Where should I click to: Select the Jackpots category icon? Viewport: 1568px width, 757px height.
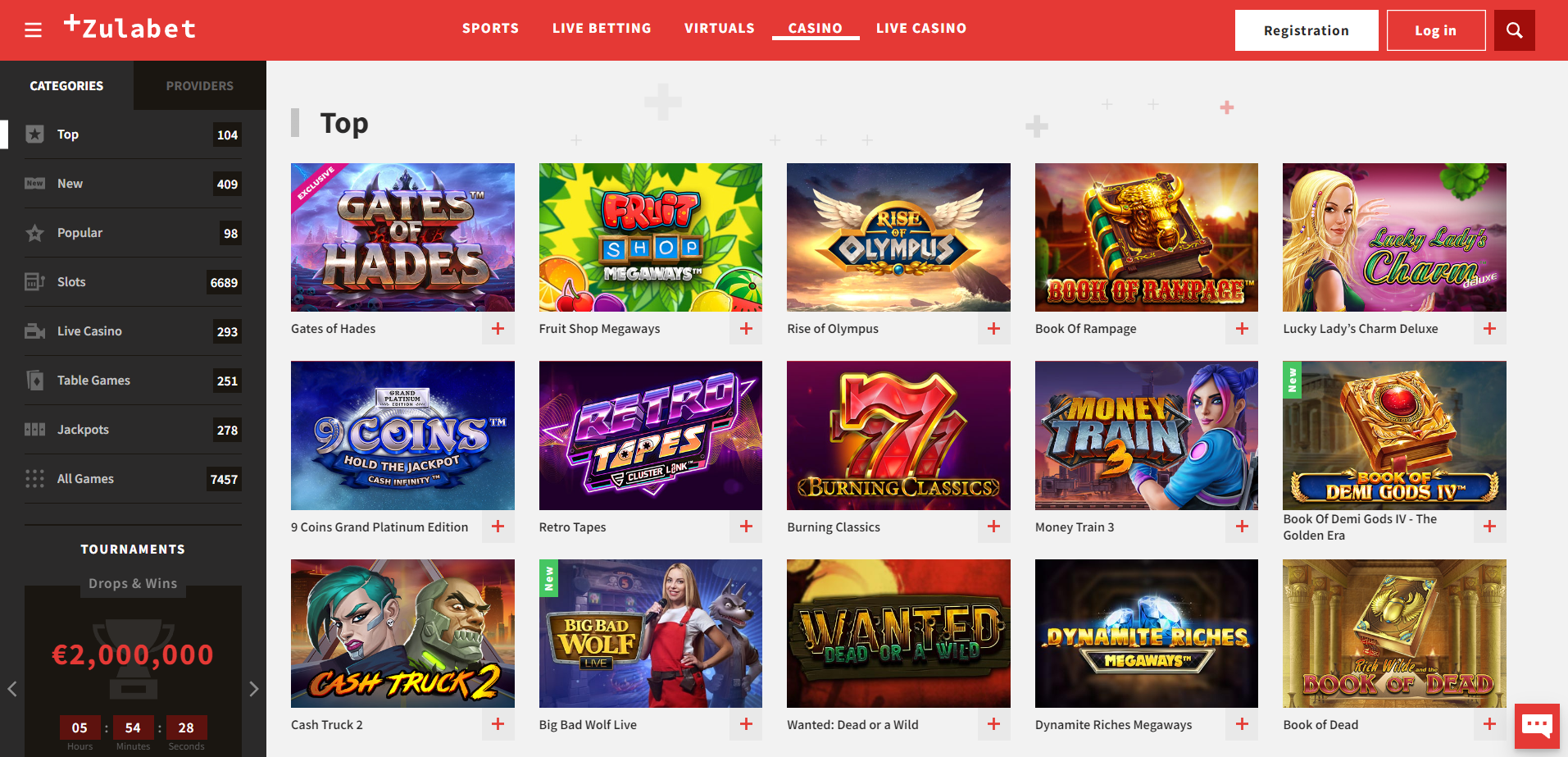tap(34, 430)
